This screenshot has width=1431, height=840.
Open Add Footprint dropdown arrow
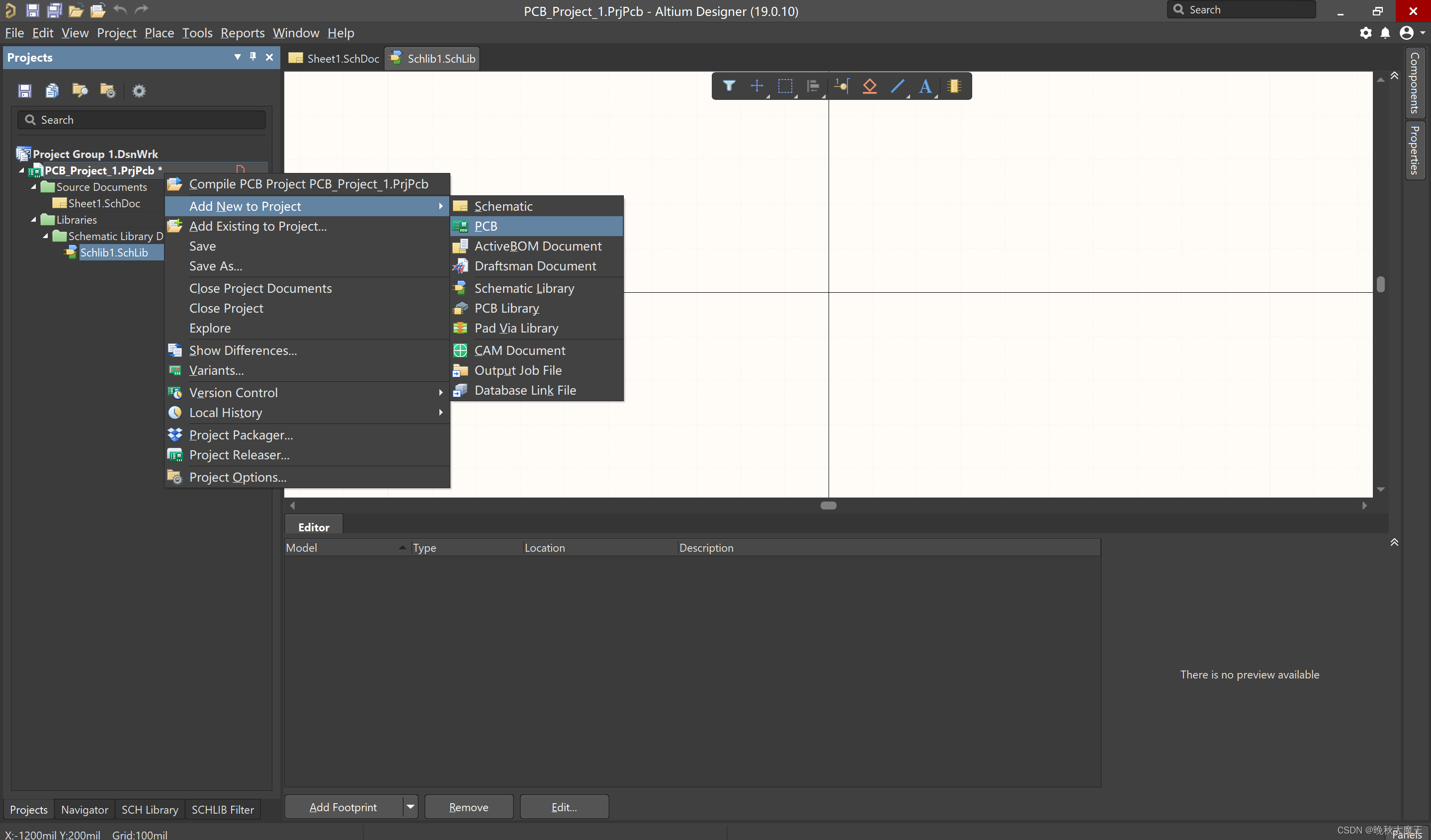click(x=410, y=807)
